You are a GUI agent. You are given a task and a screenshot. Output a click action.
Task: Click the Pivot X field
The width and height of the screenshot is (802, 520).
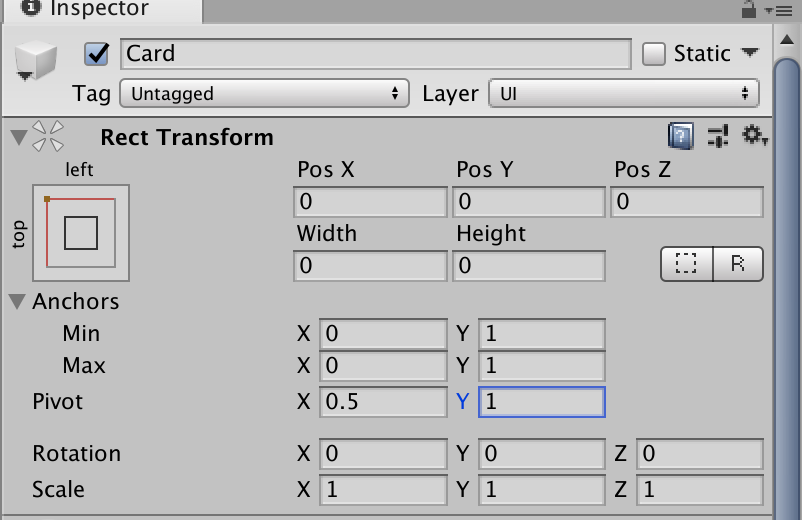383,402
